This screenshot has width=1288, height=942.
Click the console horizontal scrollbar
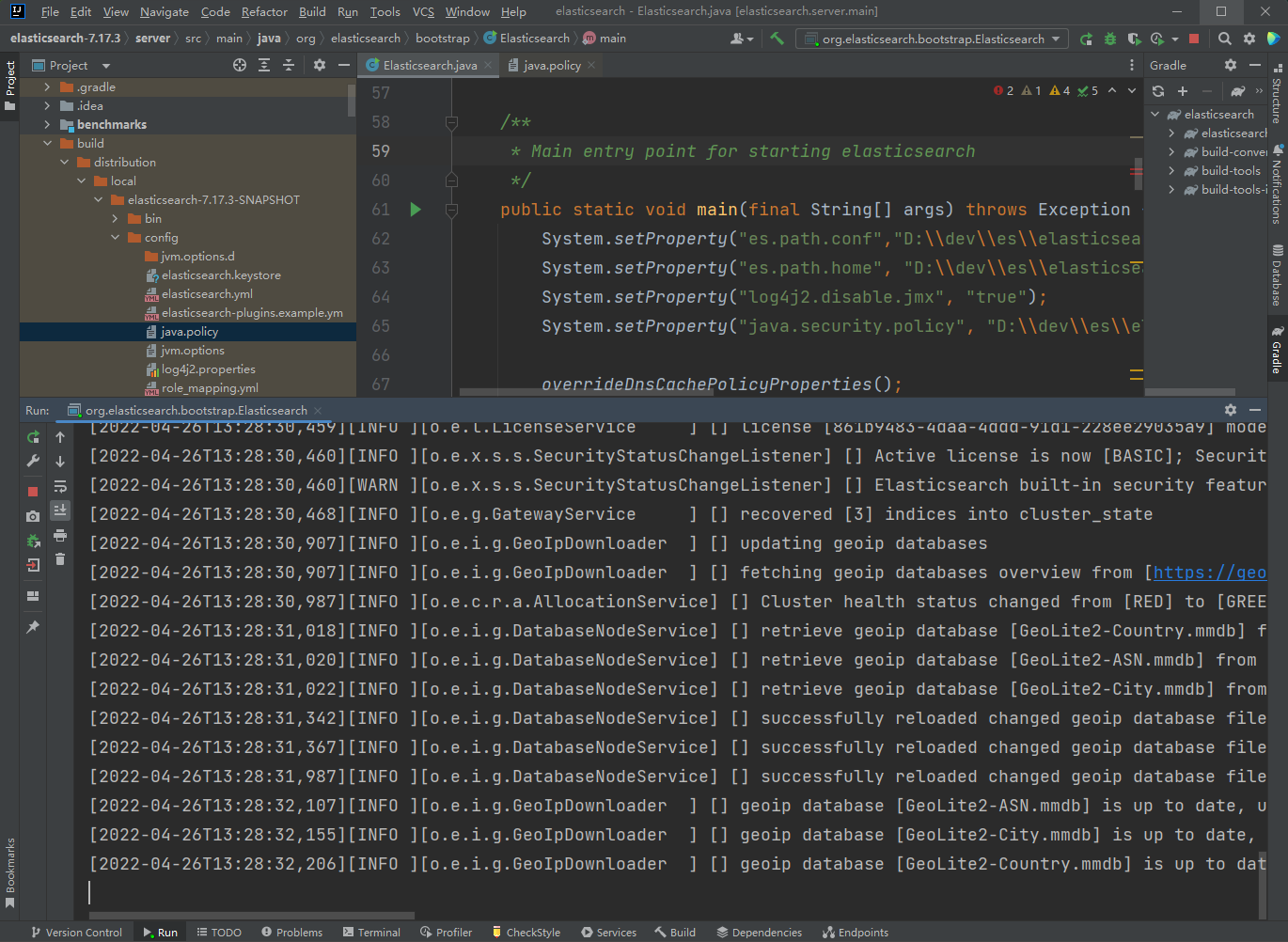click(x=252, y=915)
